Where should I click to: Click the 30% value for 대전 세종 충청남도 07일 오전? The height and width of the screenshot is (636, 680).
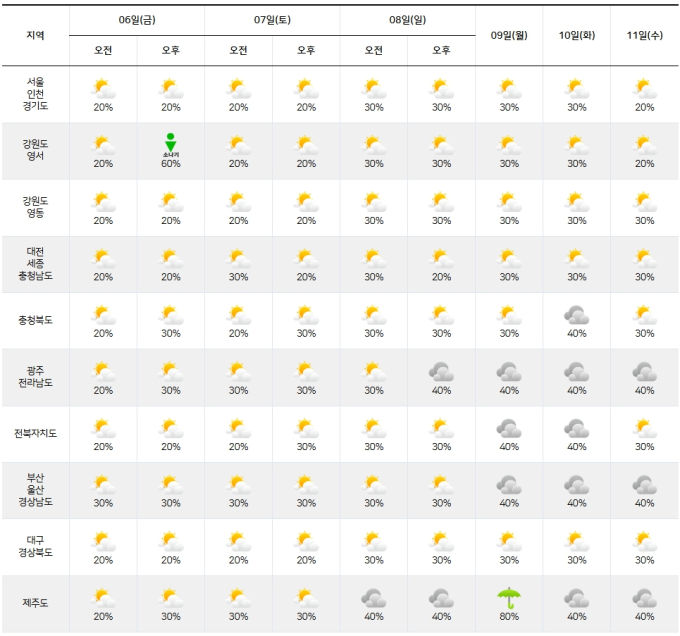[239, 277]
